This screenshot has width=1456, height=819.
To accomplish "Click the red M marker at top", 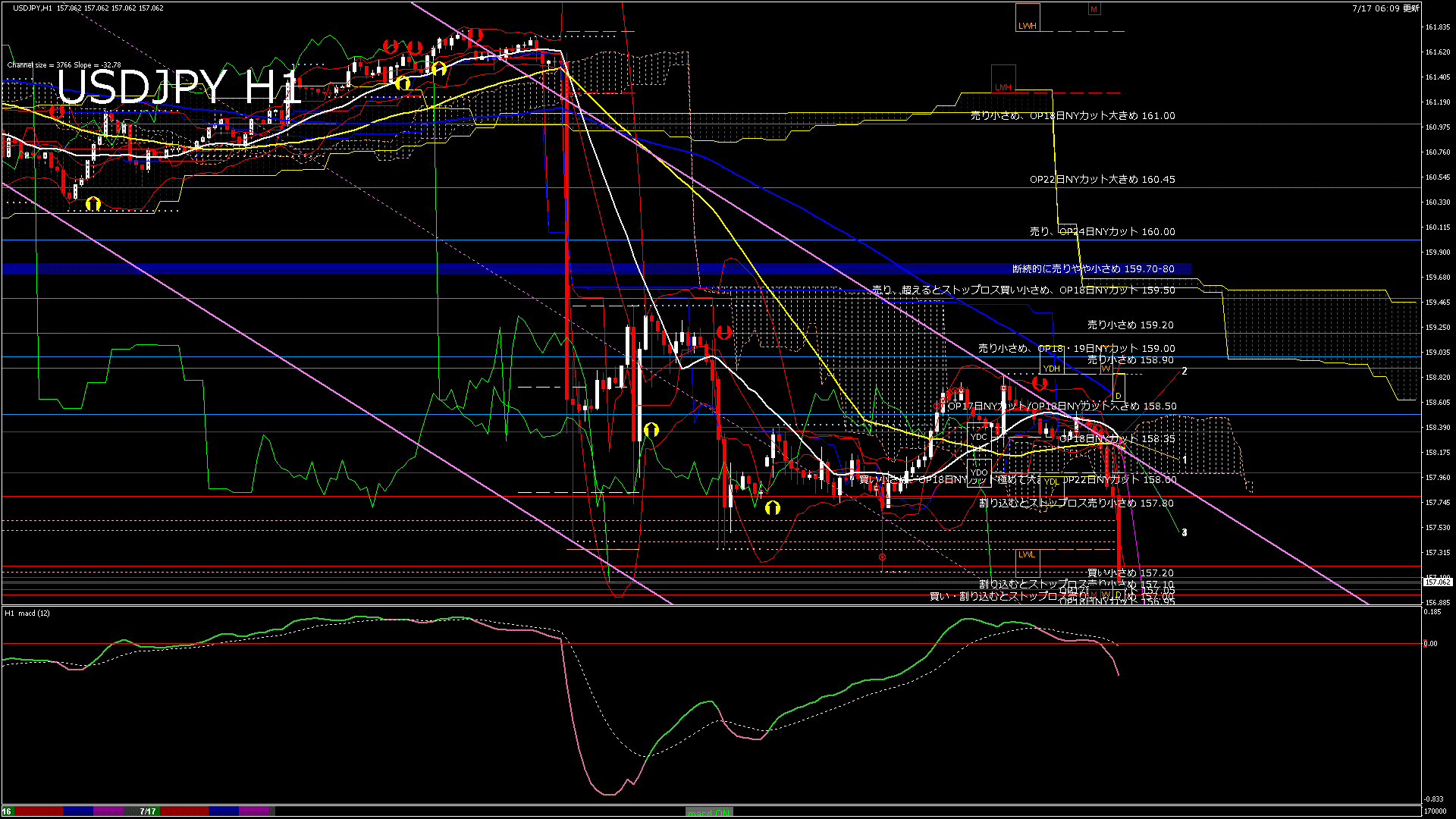I will coord(1094,9).
